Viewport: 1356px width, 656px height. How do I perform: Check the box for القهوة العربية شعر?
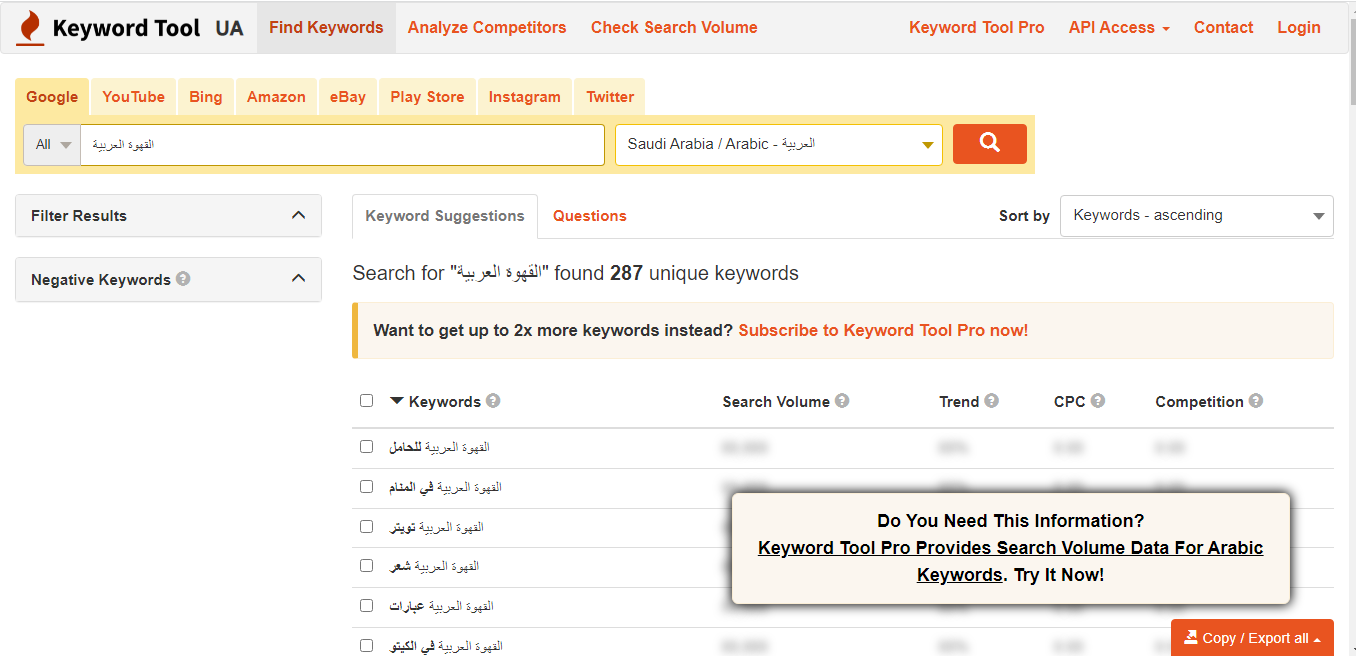click(x=366, y=565)
